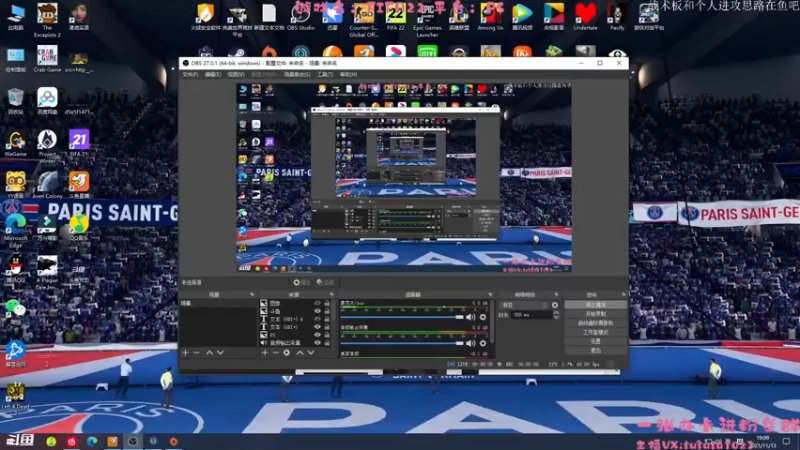Viewport: 800px width, 450px height.
Task: Open Recycle Bin desktop icon
Action: pyautogui.click(x=15, y=101)
